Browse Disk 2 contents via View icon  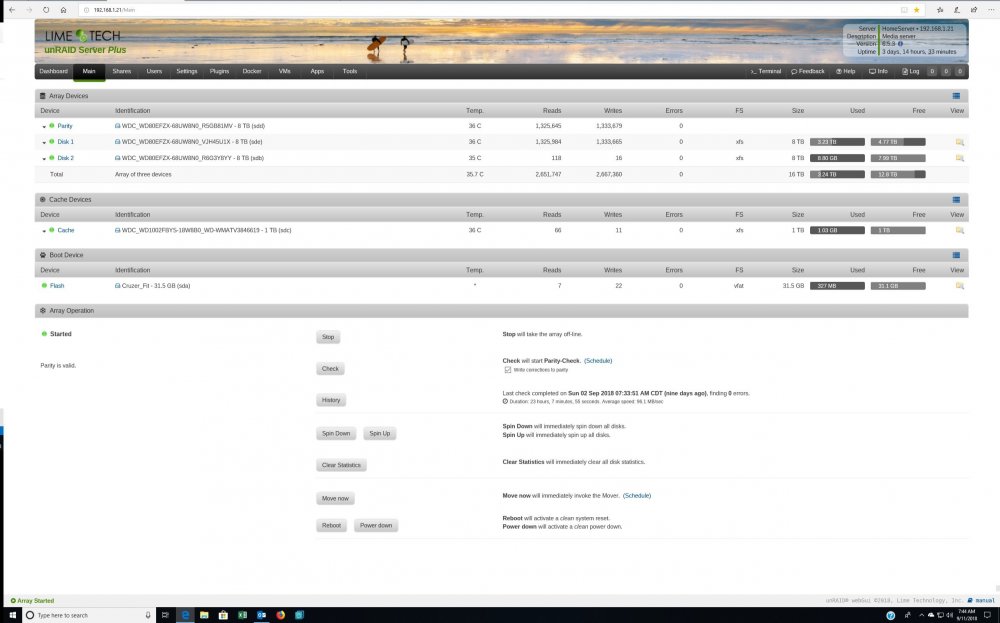959,158
